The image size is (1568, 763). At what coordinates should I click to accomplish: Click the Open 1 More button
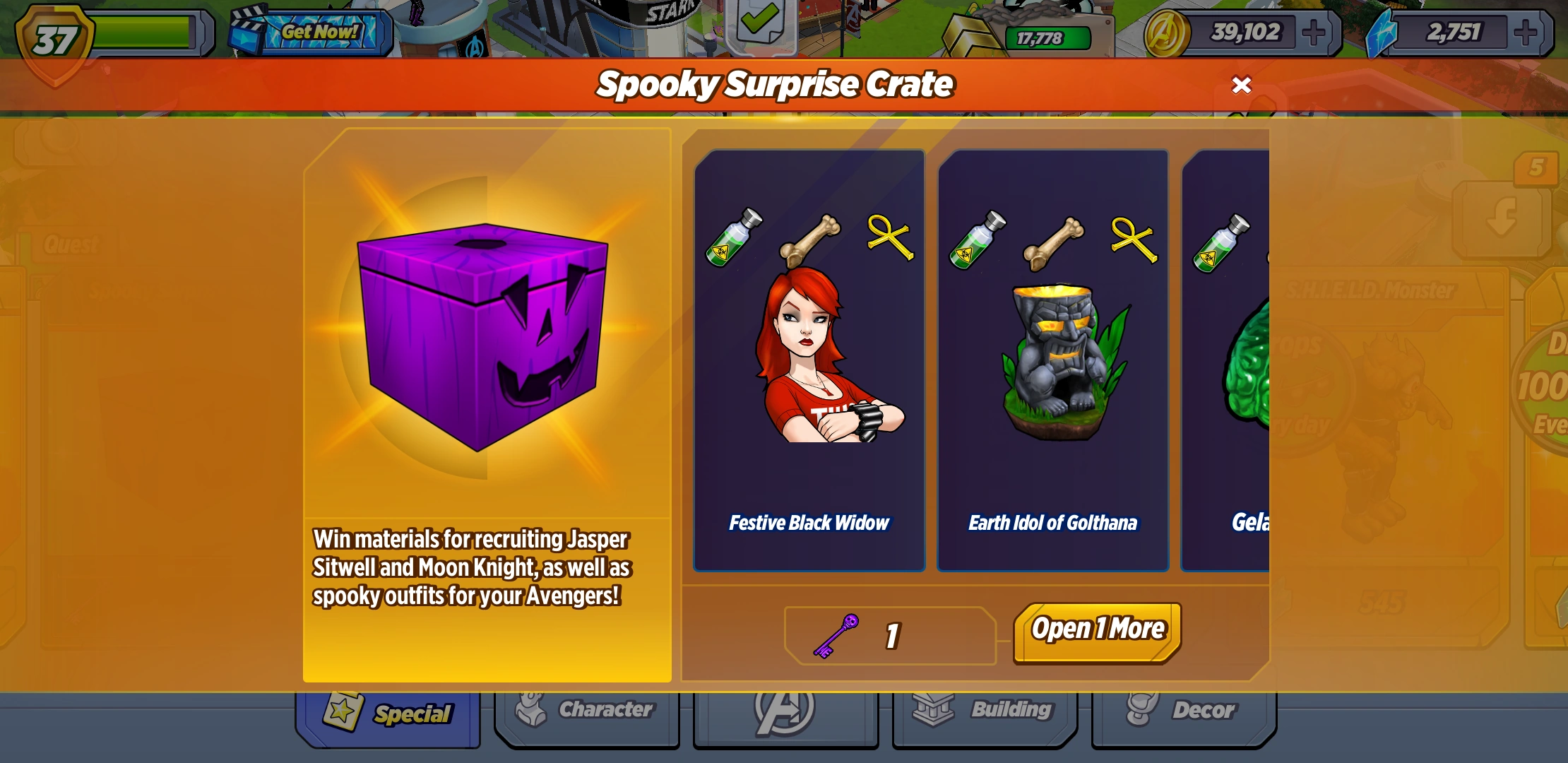tap(1098, 632)
